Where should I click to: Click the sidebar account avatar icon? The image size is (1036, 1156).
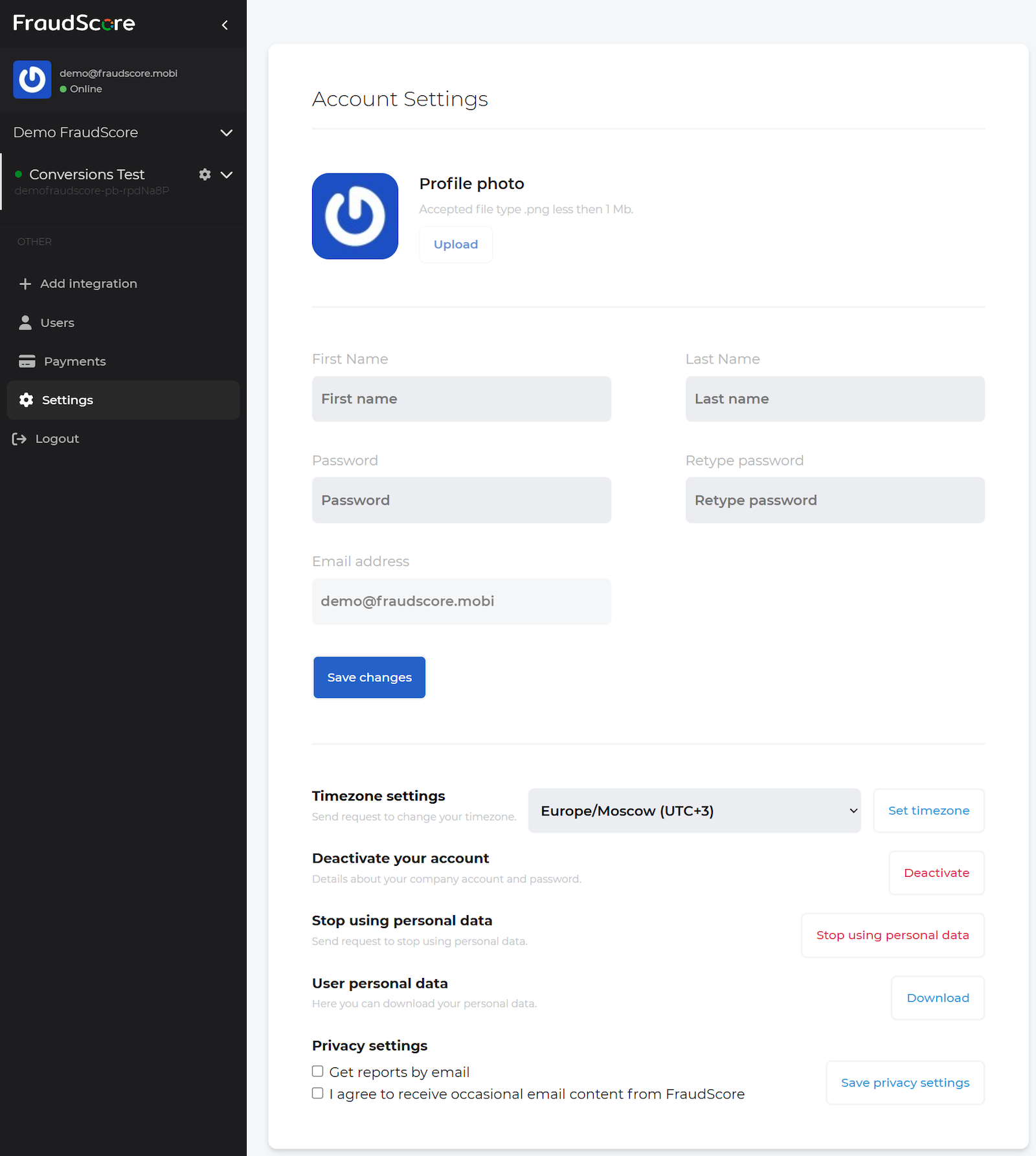[x=32, y=80]
